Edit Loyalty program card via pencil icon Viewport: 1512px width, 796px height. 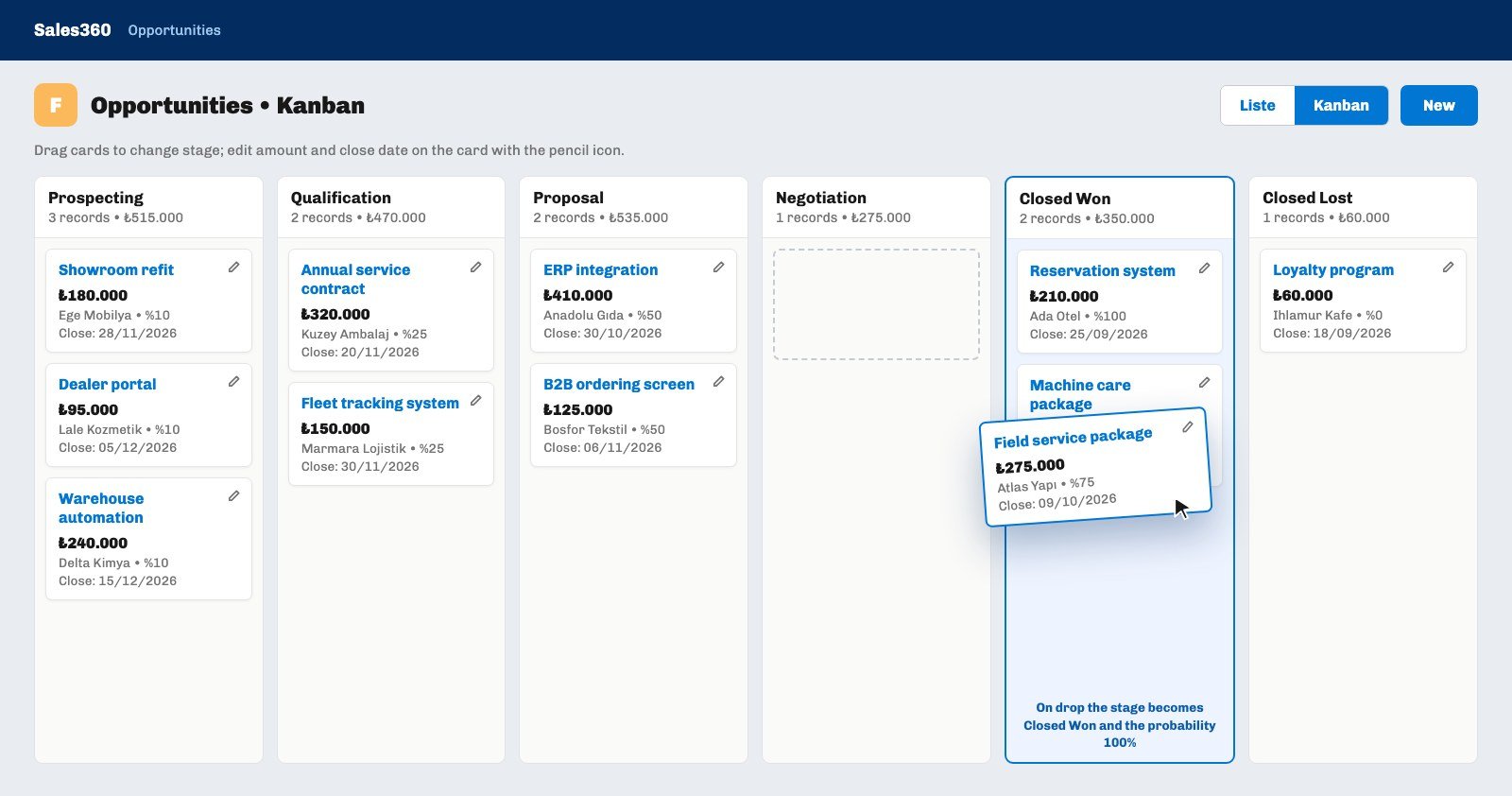point(1448,268)
